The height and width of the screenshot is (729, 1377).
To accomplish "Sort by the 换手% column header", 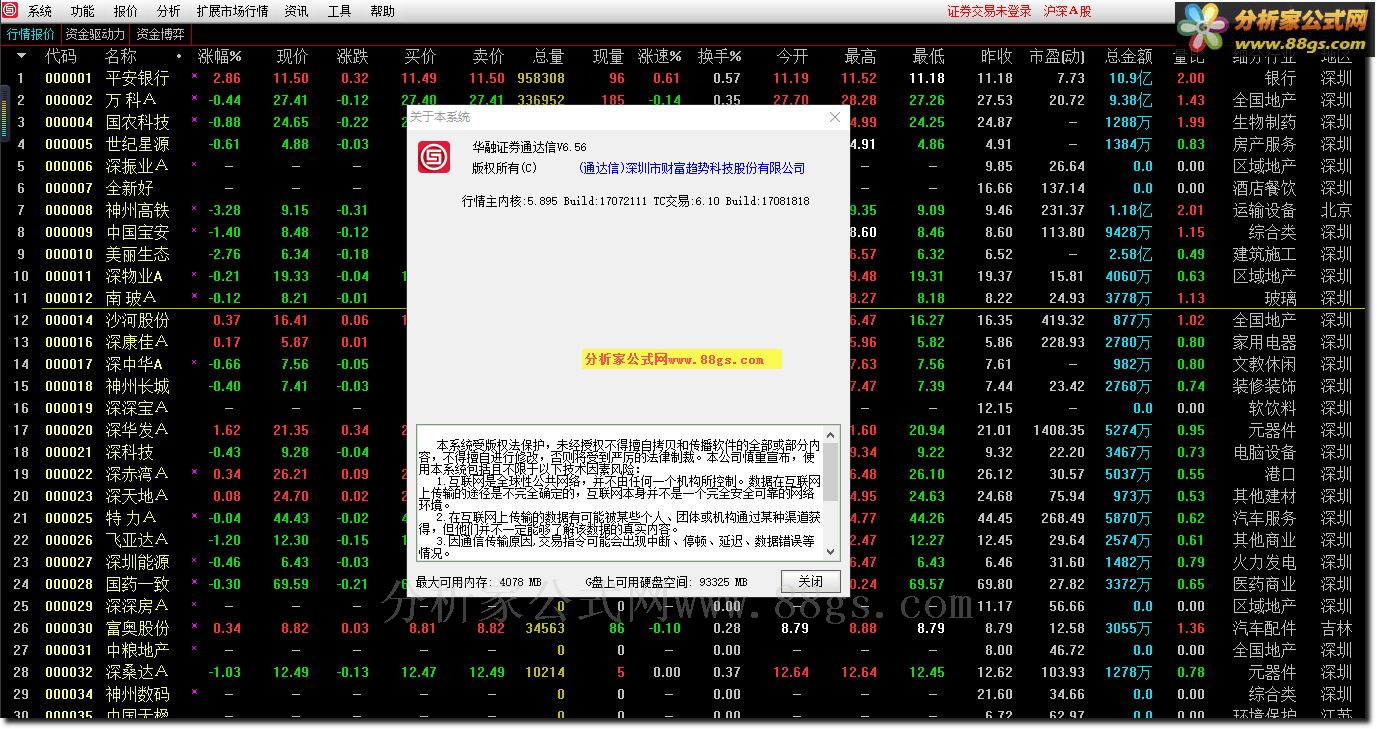I will tap(719, 56).
